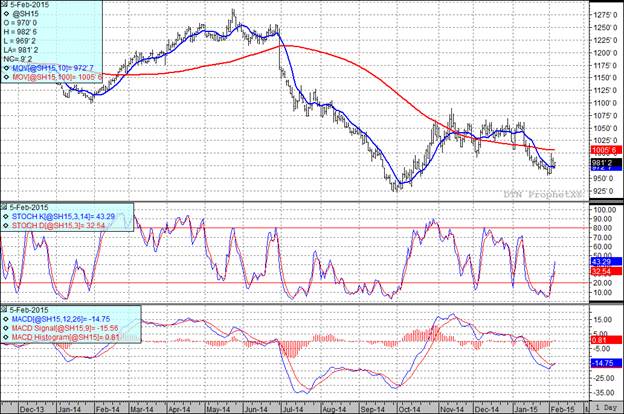Click the Nov-14 label on time axis

[x=452, y=409]
